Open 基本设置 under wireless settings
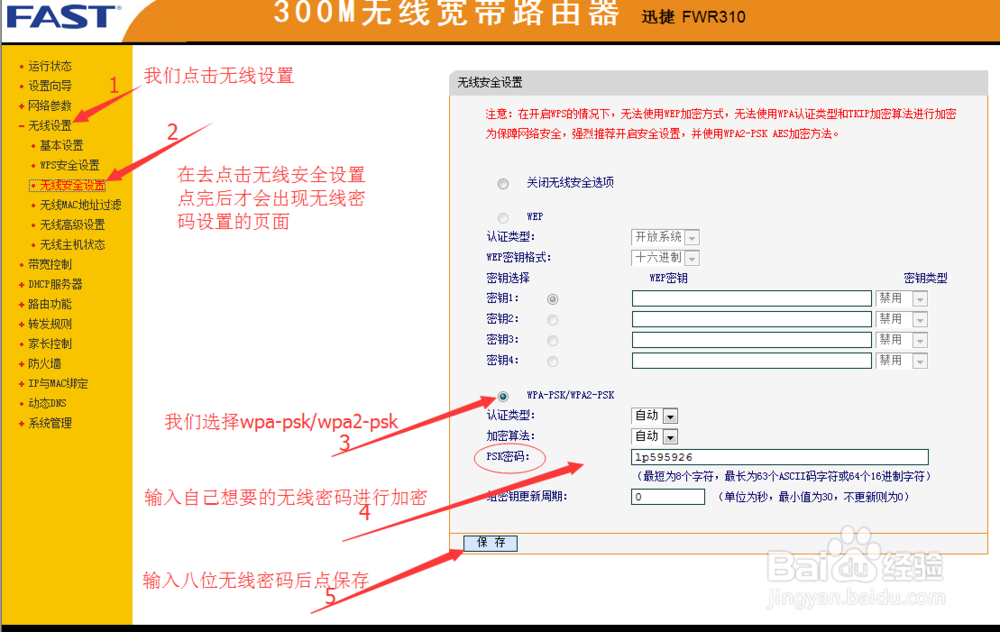The image size is (1000, 632). coord(61,145)
